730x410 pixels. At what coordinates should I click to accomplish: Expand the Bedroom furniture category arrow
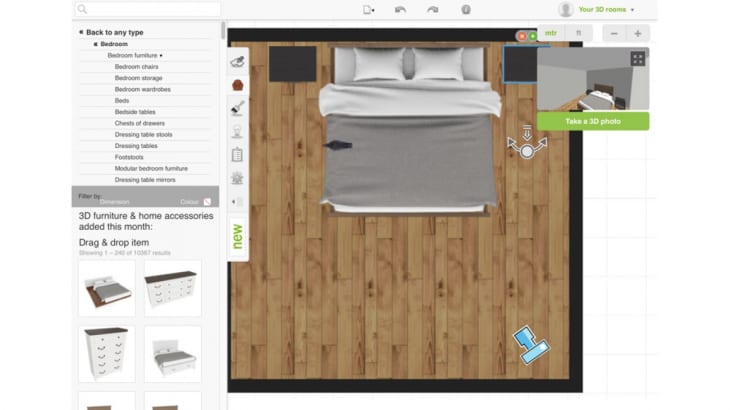pos(162,55)
